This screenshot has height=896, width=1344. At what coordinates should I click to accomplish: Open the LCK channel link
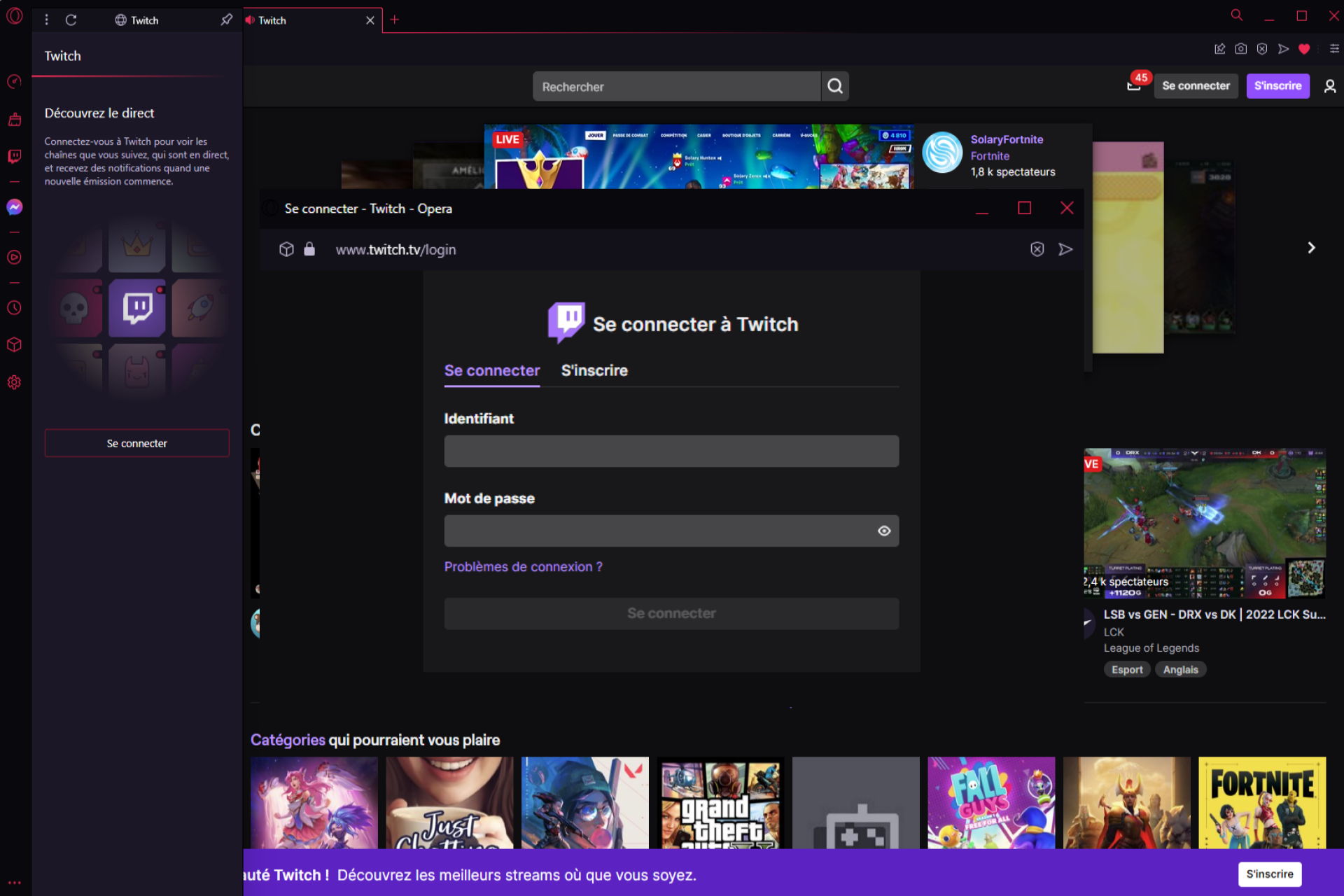click(1114, 632)
